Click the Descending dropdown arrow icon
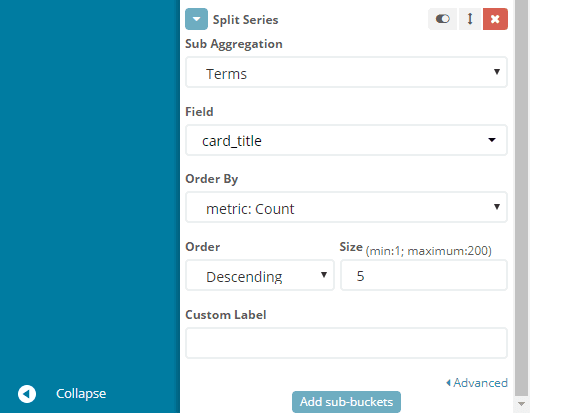Image resolution: width=565 pixels, height=413 pixels. point(324,275)
